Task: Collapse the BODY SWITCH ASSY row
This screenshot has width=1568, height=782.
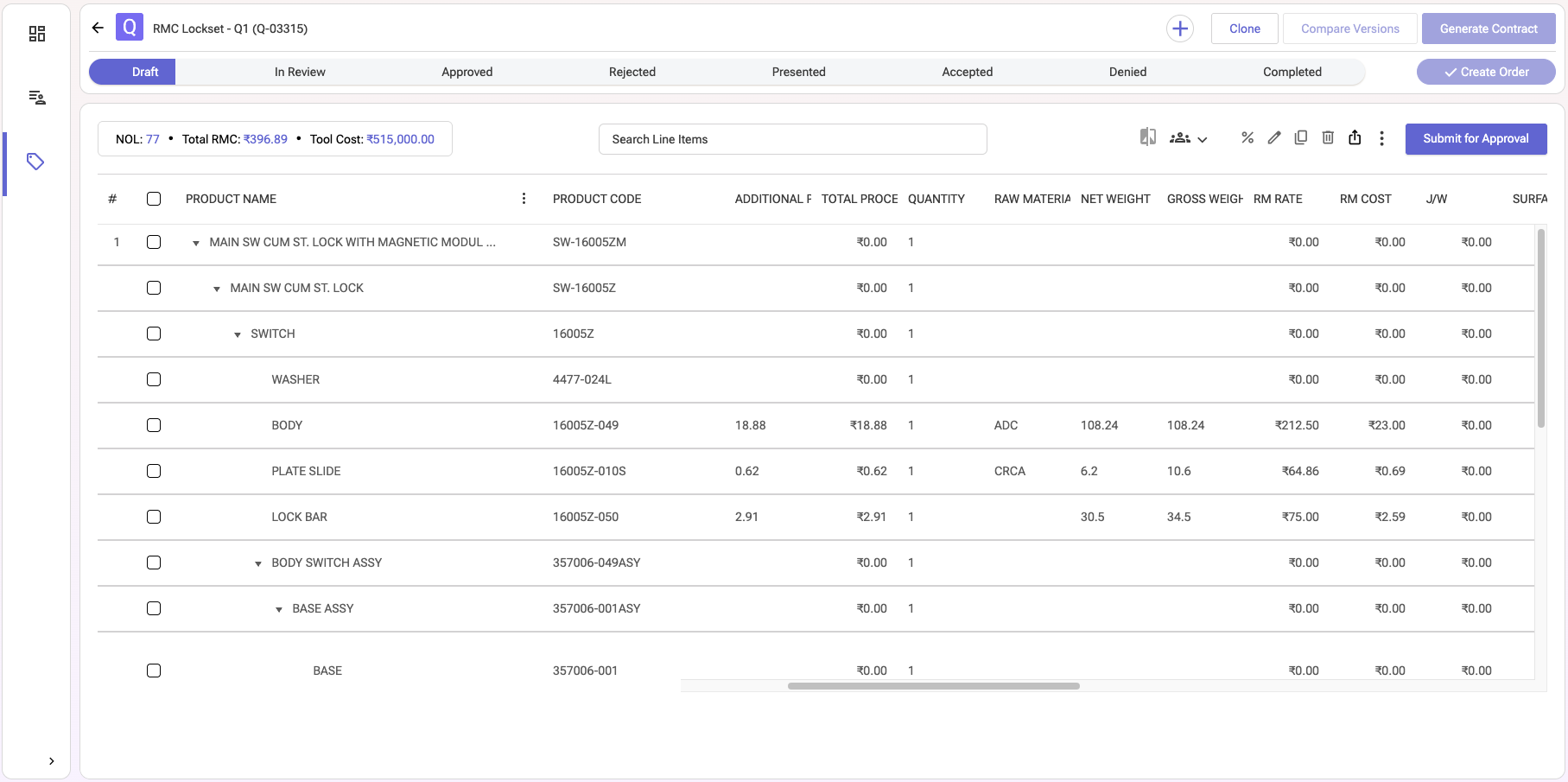Action: tap(258, 563)
